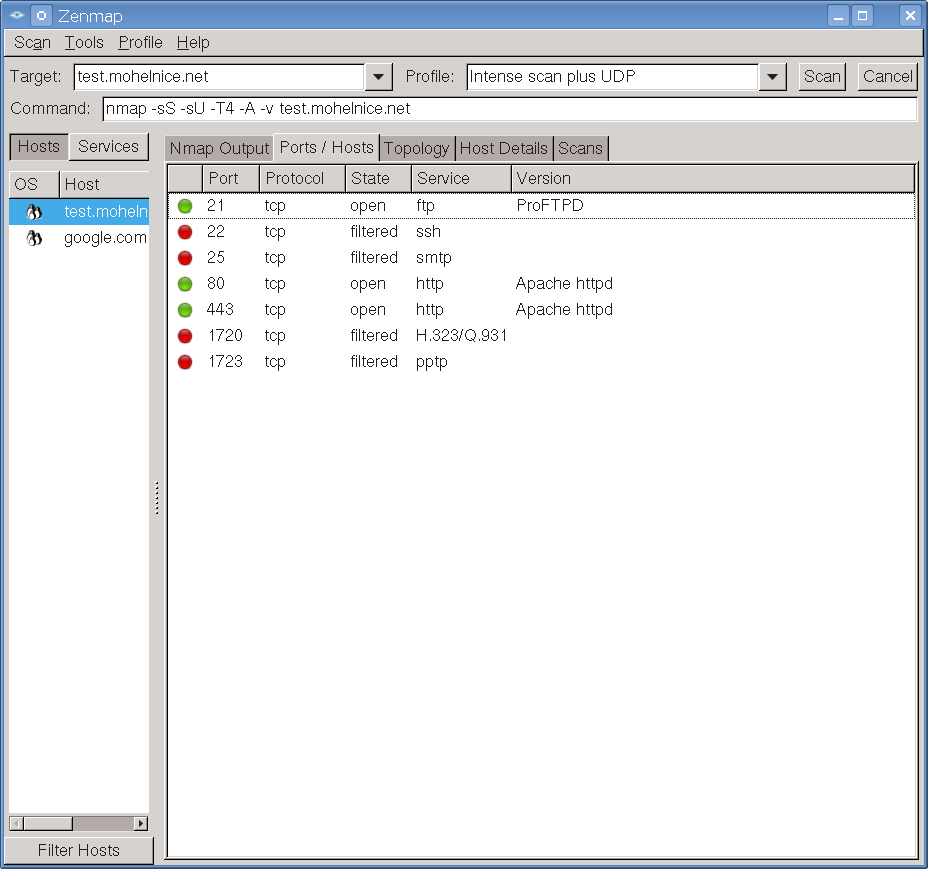This screenshot has height=869, width=928.
Task: Click the green open status icon for port 21
Action: (185, 206)
